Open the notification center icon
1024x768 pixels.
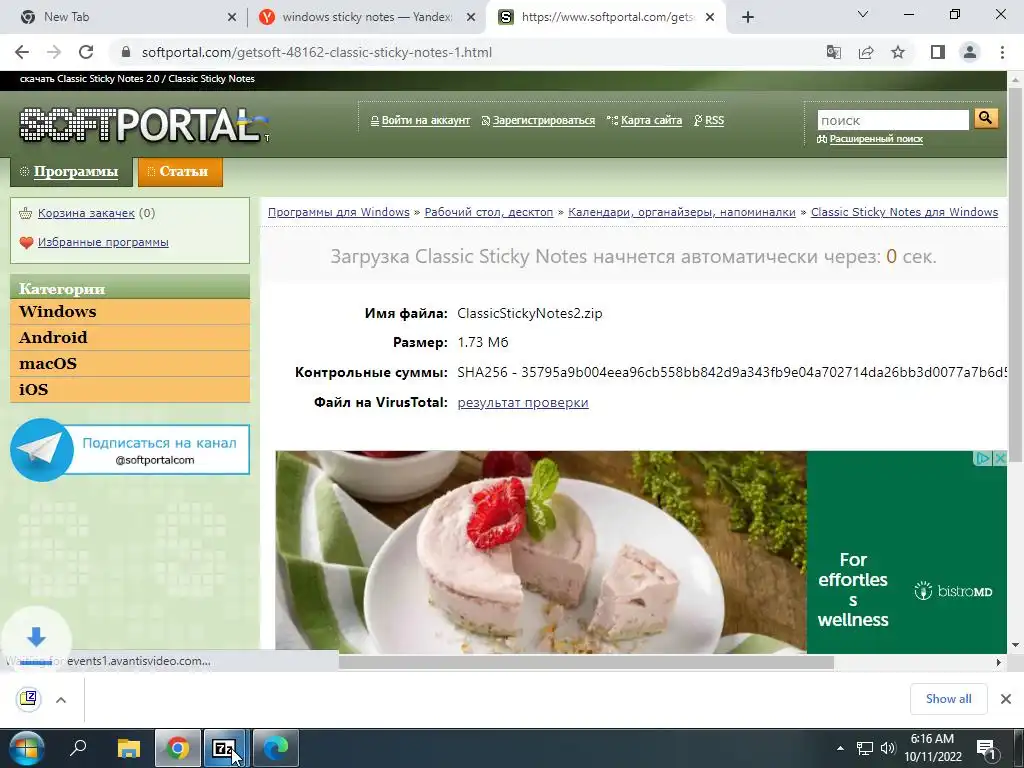(986, 748)
